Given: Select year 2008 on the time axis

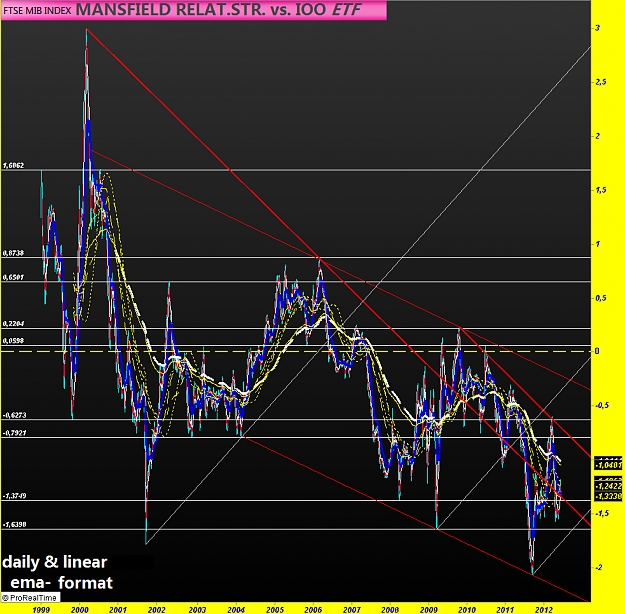Looking at the screenshot, I should click(x=390, y=609).
